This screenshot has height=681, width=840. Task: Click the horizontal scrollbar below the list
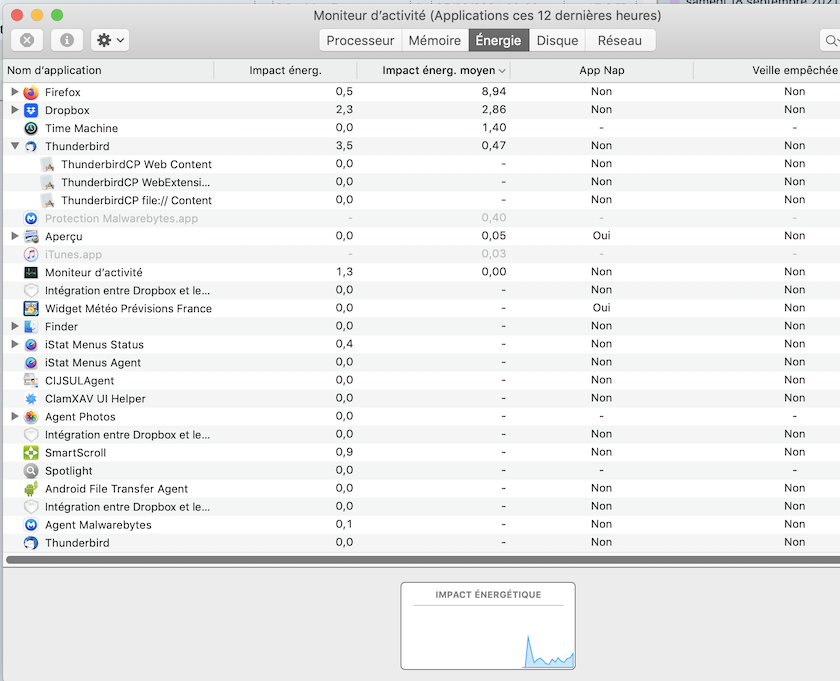coord(423,560)
